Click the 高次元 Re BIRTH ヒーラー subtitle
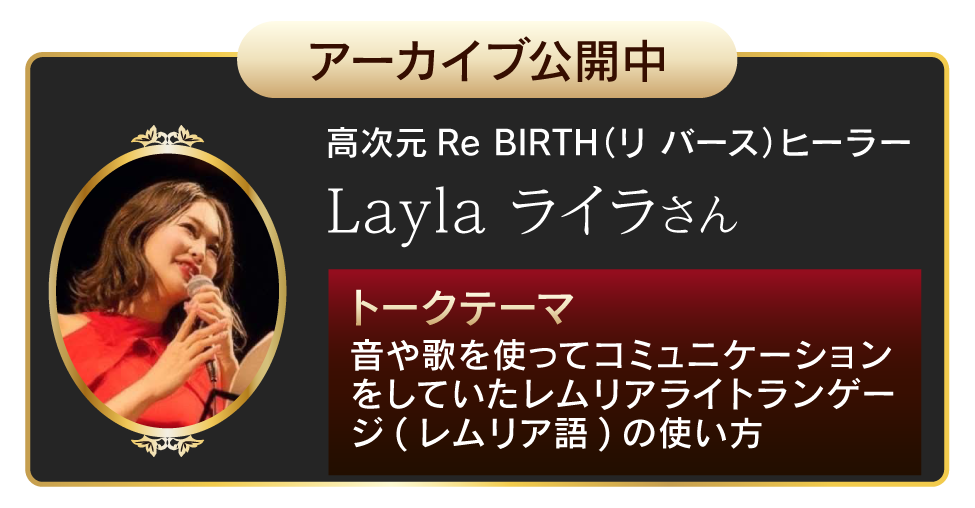The width and height of the screenshot is (975, 508). pos(619,144)
